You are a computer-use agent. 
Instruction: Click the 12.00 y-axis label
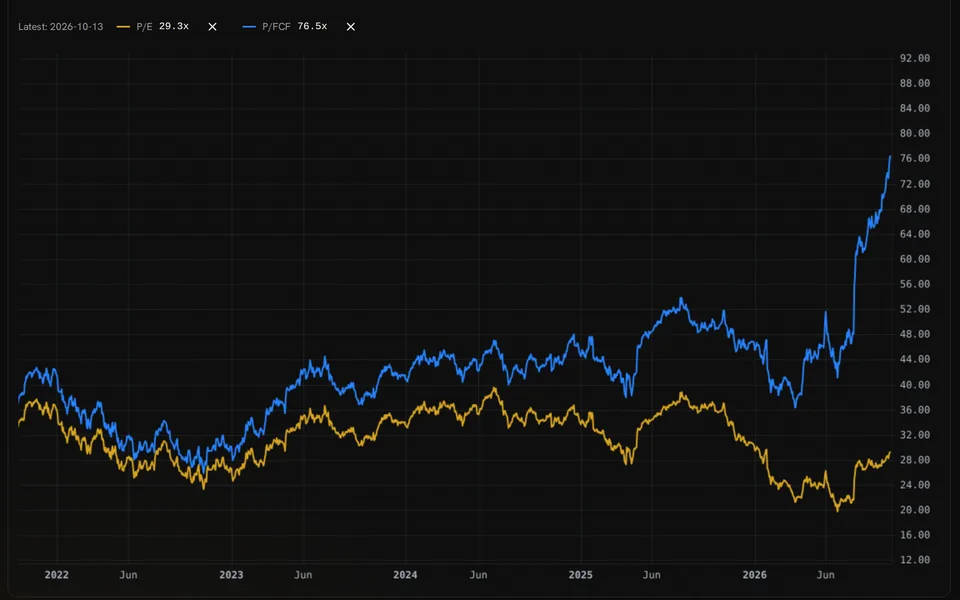pos(915,560)
